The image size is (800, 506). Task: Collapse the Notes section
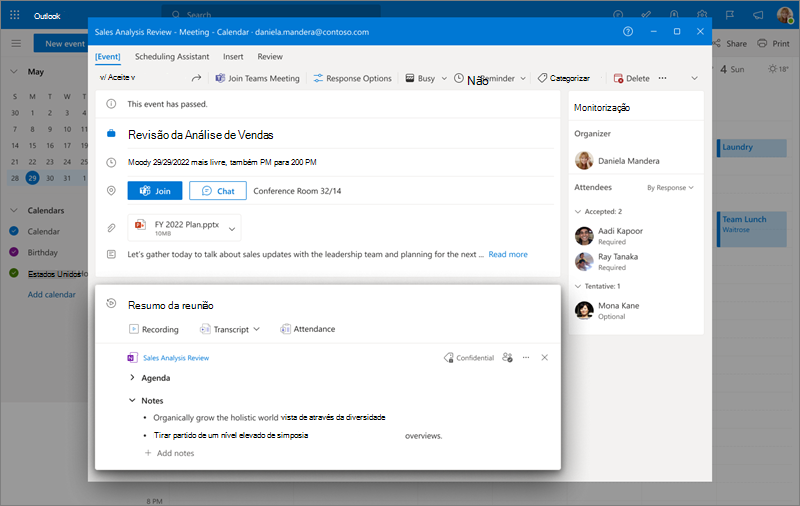pyautogui.click(x=132, y=400)
